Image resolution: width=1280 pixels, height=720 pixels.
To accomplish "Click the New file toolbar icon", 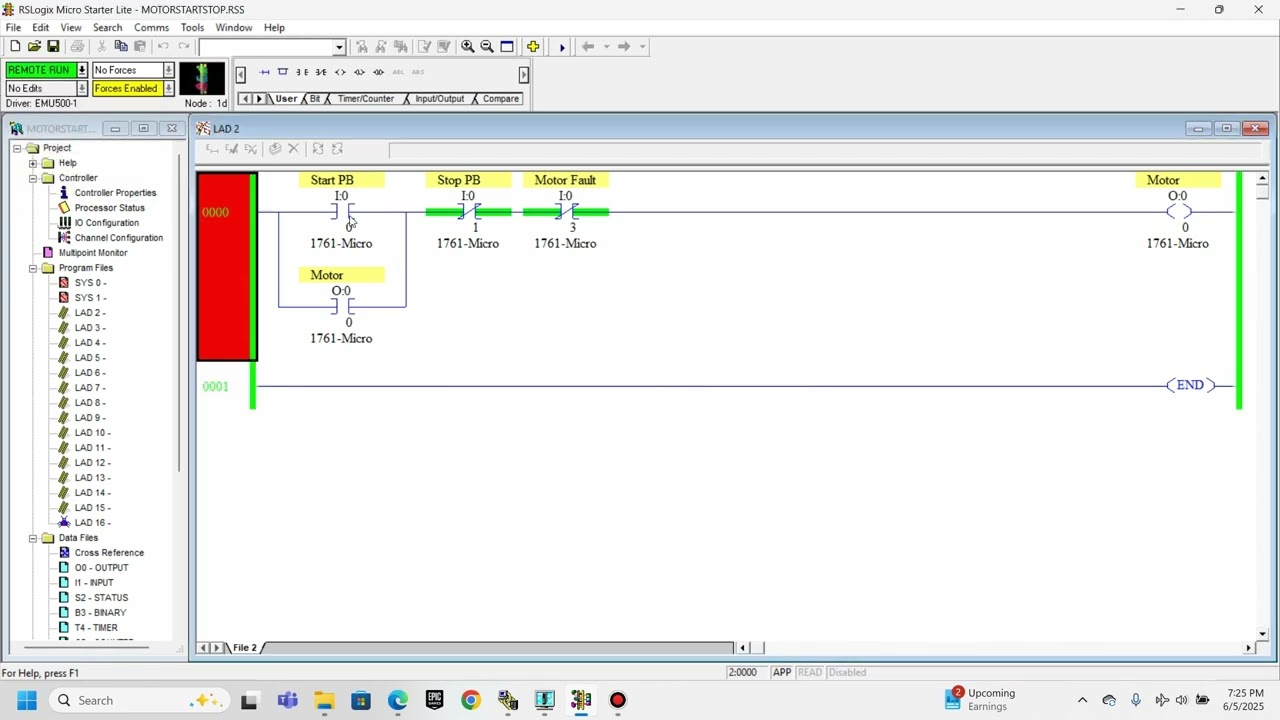I will [15, 47].
